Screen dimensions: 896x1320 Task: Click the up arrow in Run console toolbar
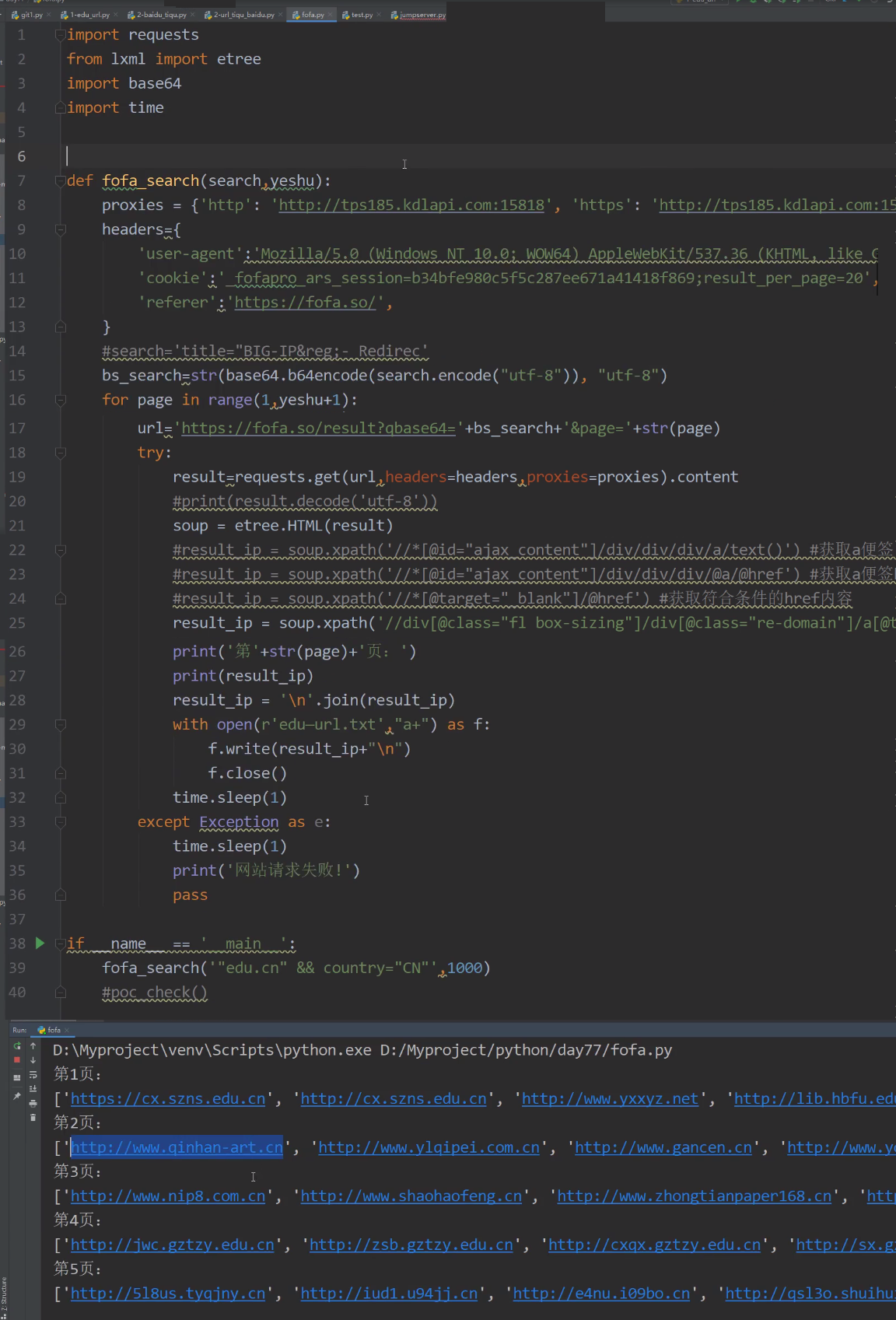tap(33, 1046)
